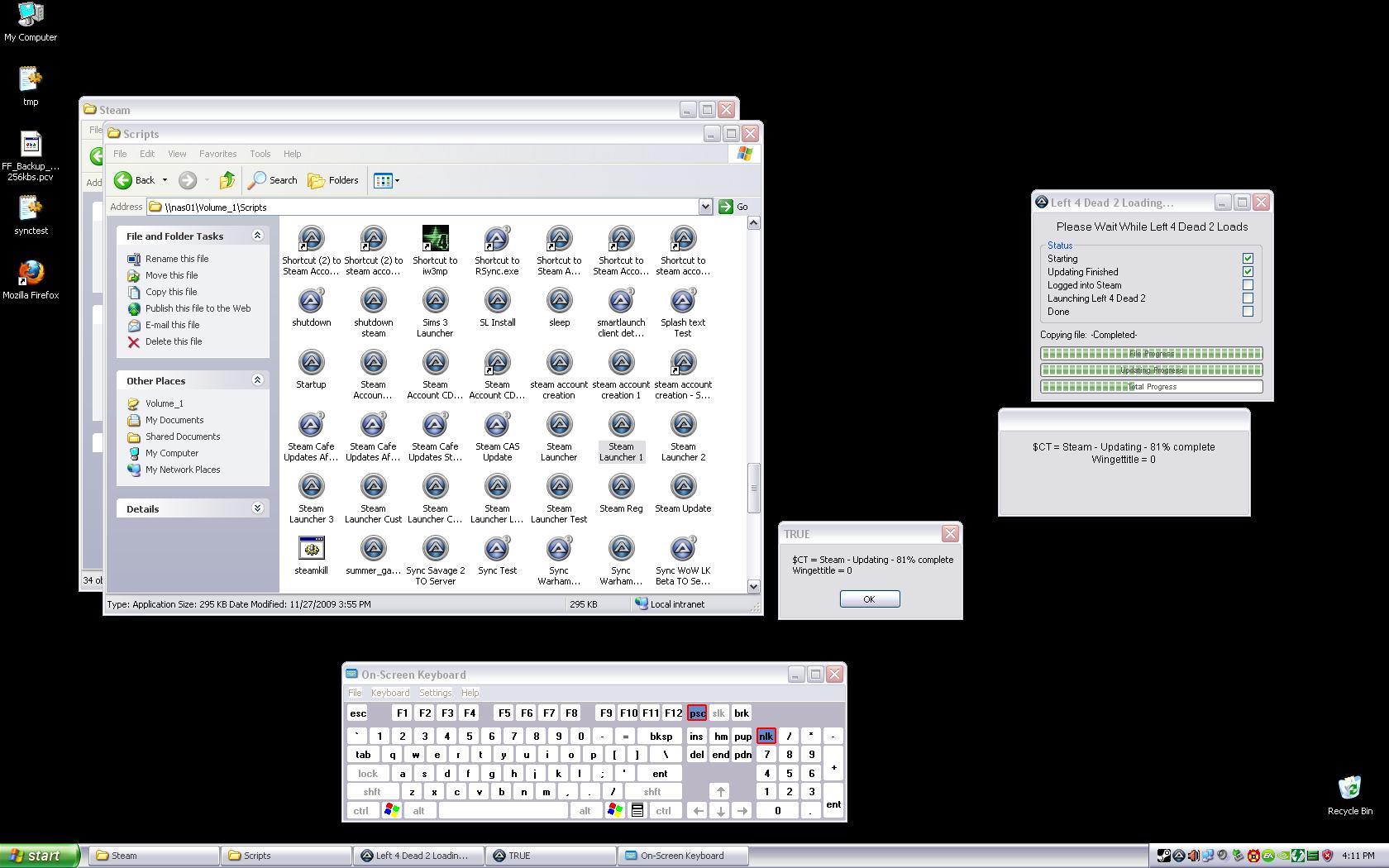Click the Updating Progress bar

point(1152,370)
